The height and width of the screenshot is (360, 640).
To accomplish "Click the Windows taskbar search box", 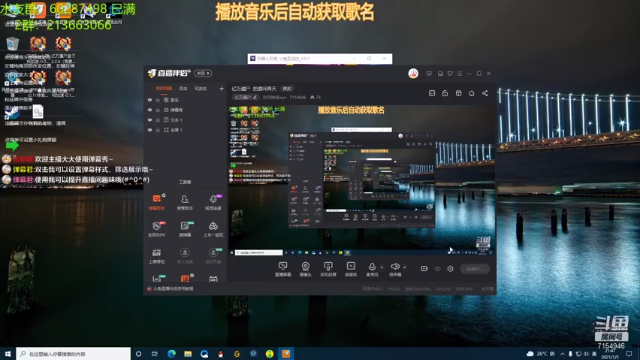I will pyautogui.click(x=73, y=353).
